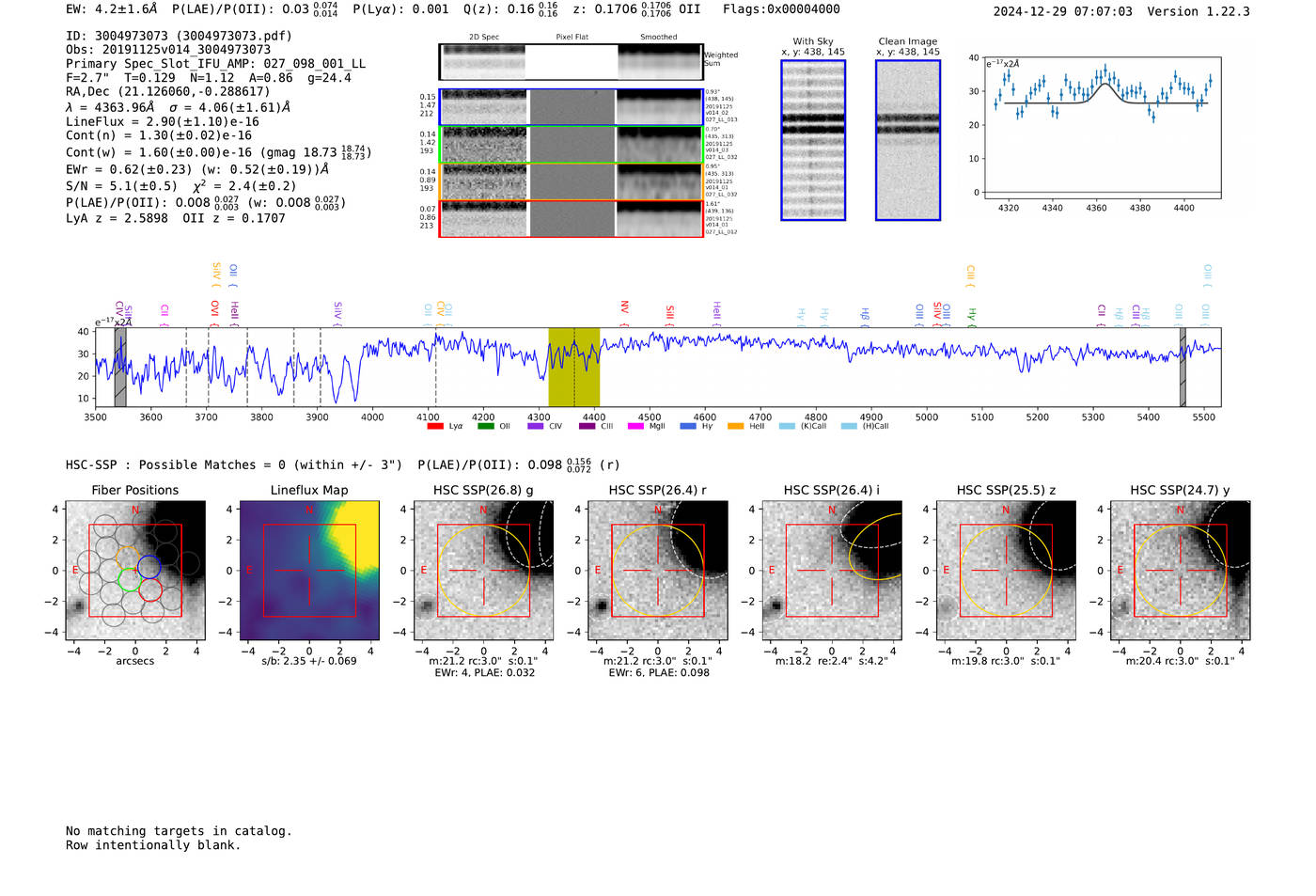Image resolution: width=1316 pixels, height=896 pixels.
Task: Click the magenta MgII legend swatch
Action: (635, 426)
